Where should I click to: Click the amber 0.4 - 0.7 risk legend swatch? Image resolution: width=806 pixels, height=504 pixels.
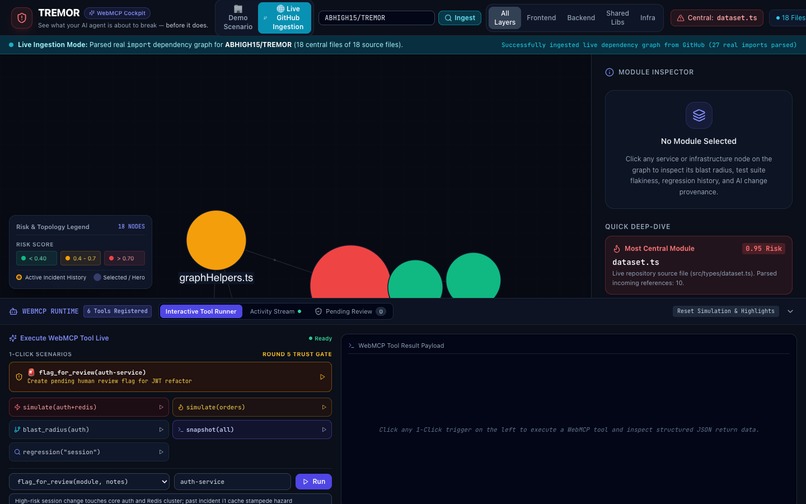[x=80, y=258]
